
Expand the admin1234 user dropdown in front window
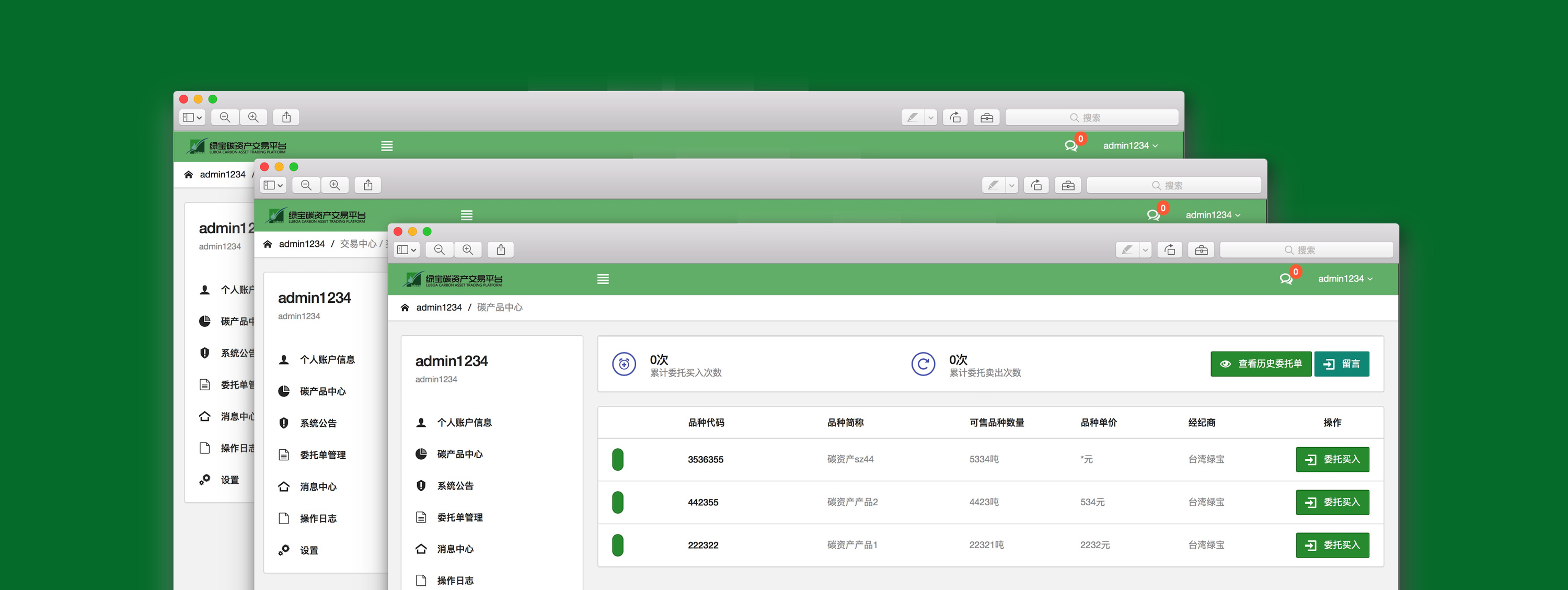(x=1345, y=279)
